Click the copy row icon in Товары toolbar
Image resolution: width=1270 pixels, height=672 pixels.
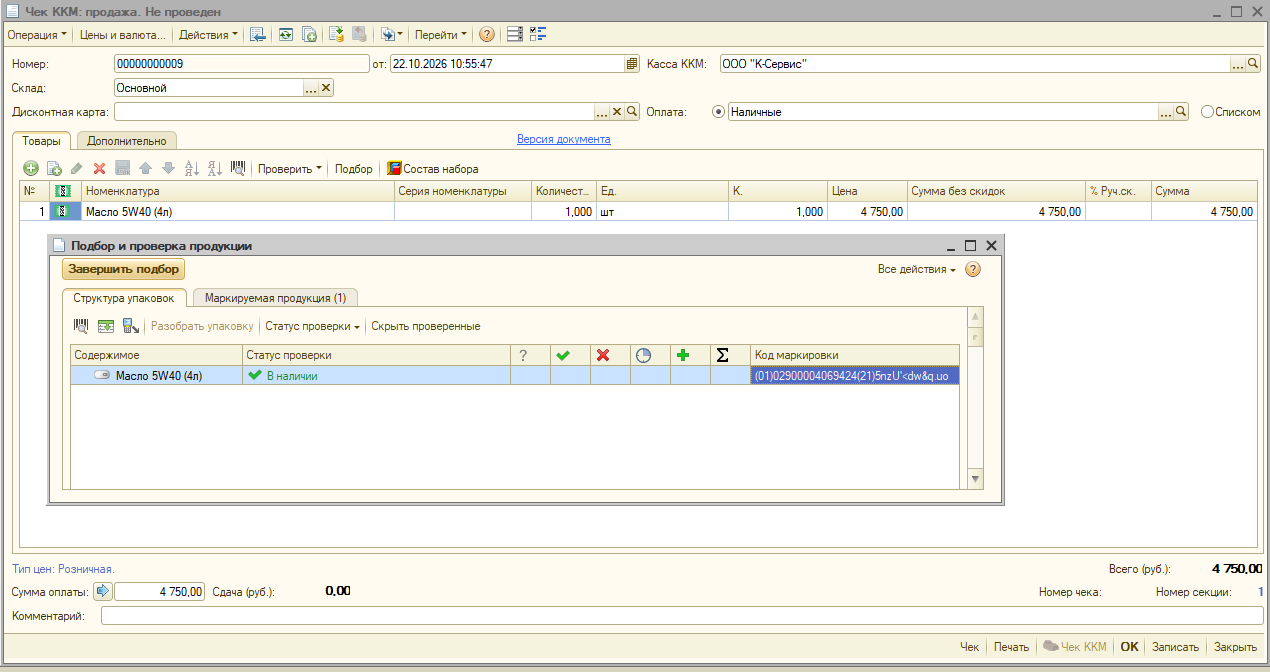[x=54, y=169]
